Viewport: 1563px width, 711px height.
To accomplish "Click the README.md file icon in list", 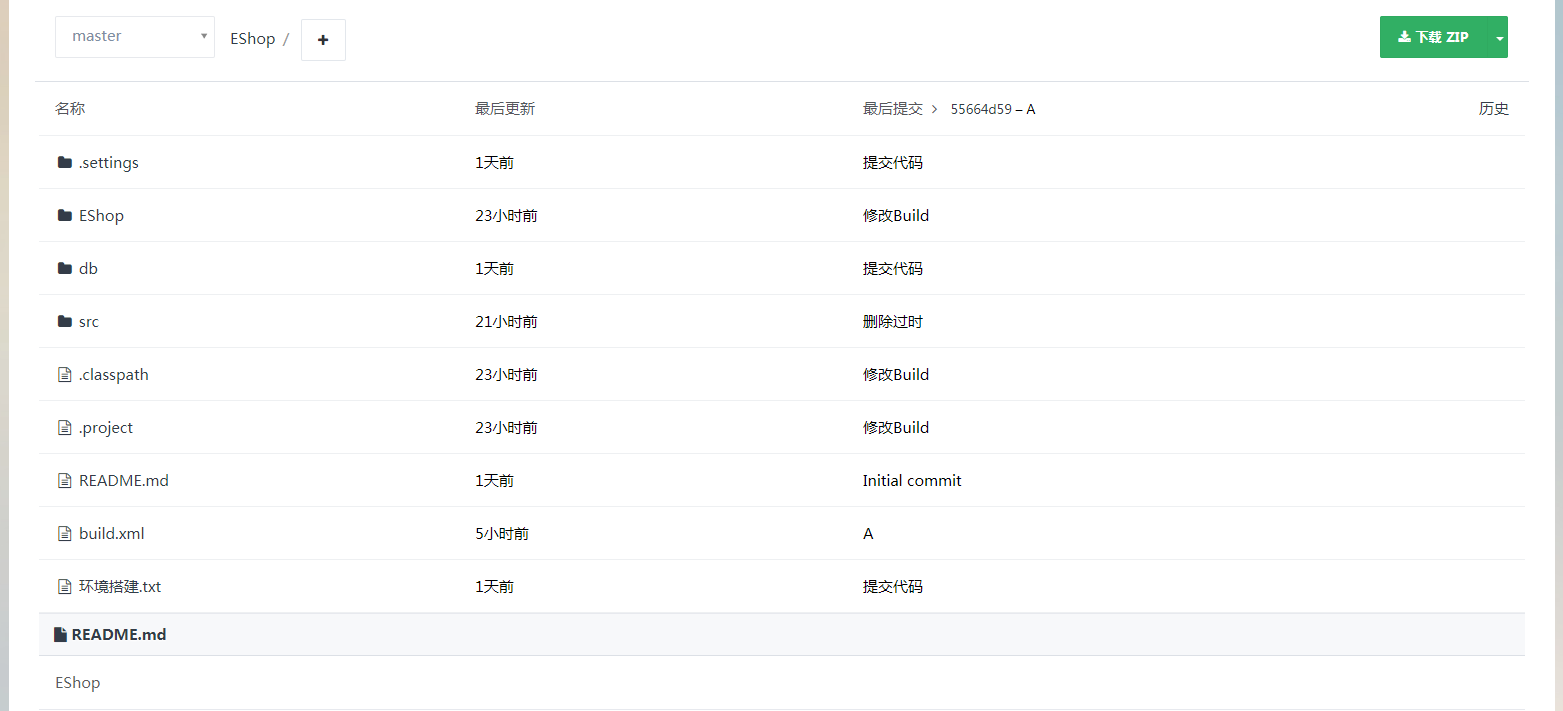I will (65, 480).
